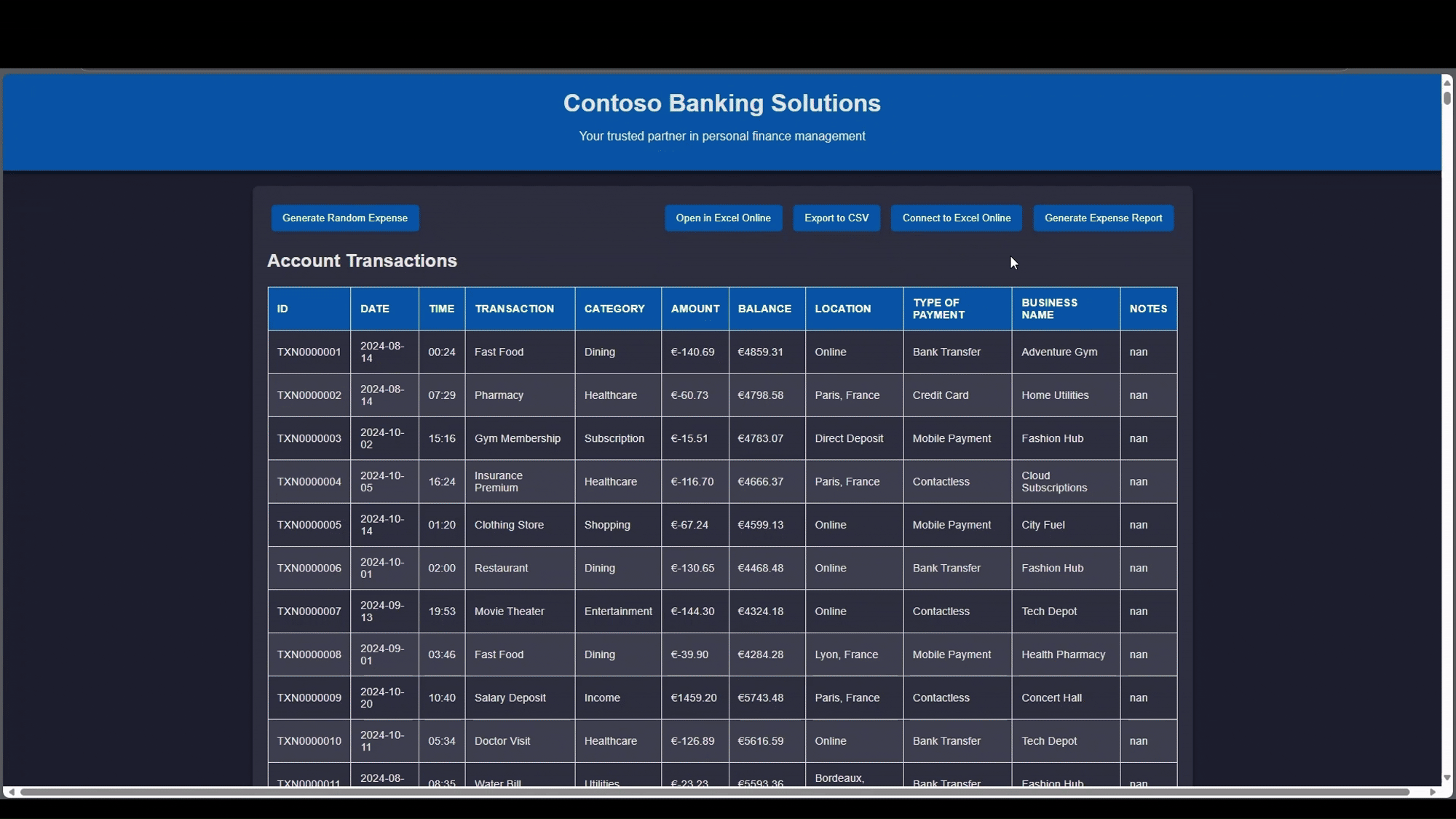Select the ID column header
The height and width of the screenshot is (819, 1456).
309,309
